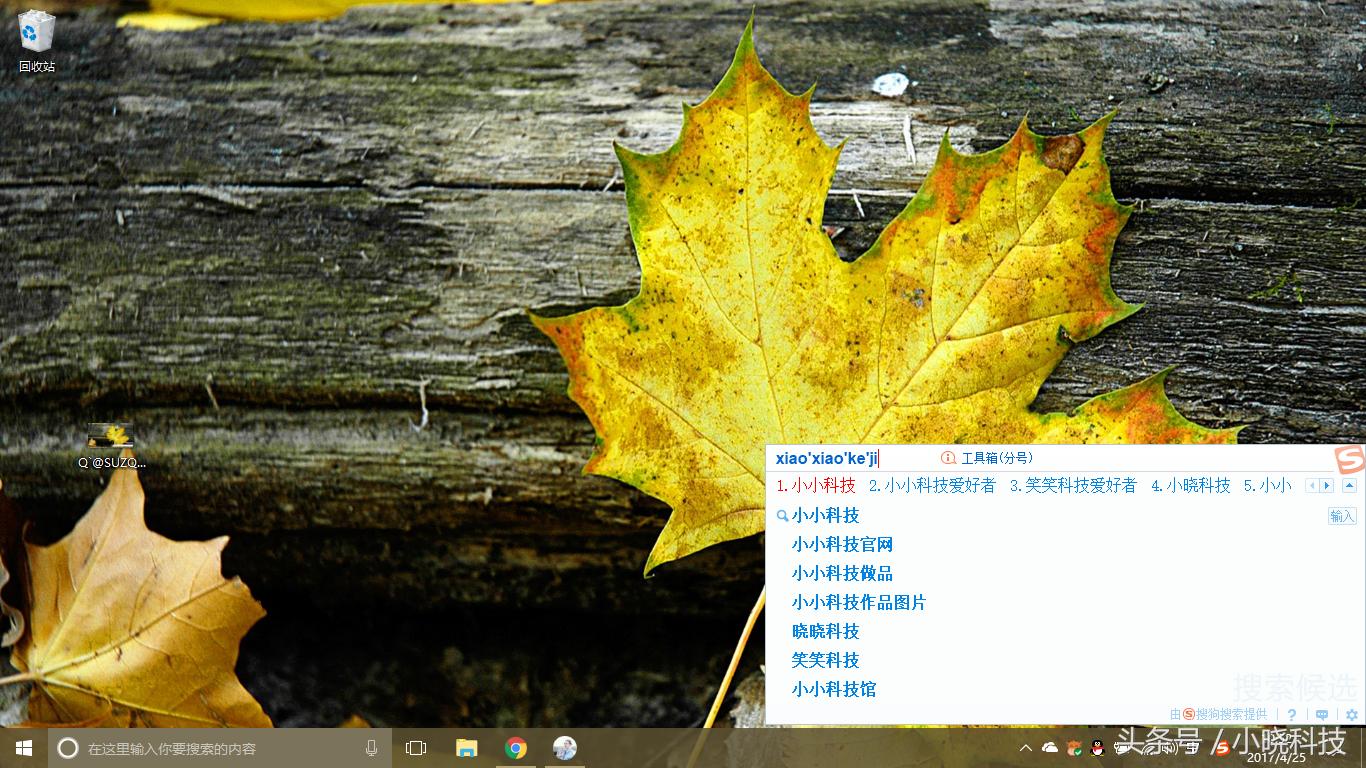This screenshot has width=1366, height=768.
Task: Select candidate 4 小晓科技
Action: pos(1190,486)
